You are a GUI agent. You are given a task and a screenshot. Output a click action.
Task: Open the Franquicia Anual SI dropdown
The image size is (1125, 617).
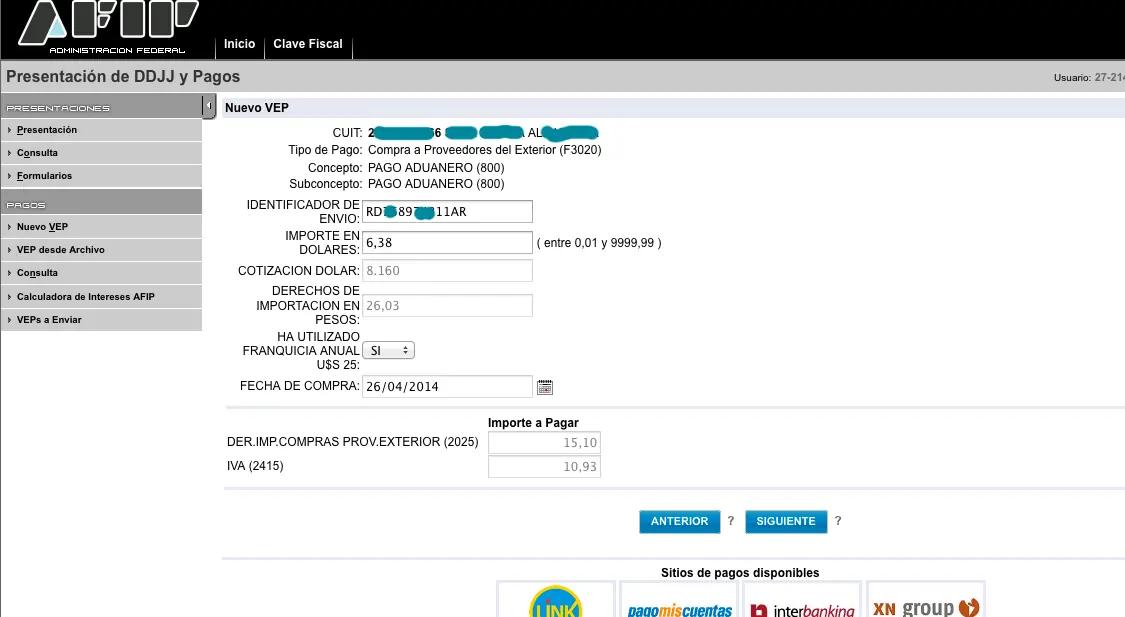(x=388, y=351)
